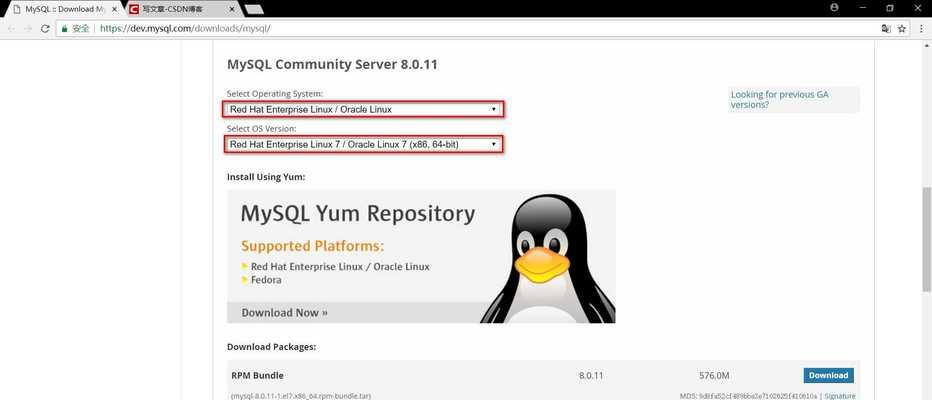932x400 pixels.
Task: Click the MD5 checksum text
Action: [x=748, y=396]
